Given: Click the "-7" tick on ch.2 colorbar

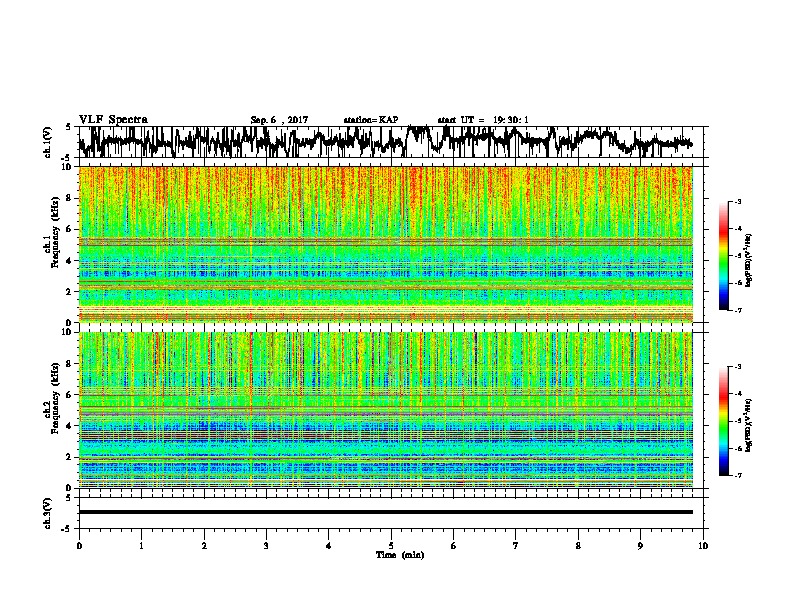Looking at the screenshot, I should [x=737, y=476].
